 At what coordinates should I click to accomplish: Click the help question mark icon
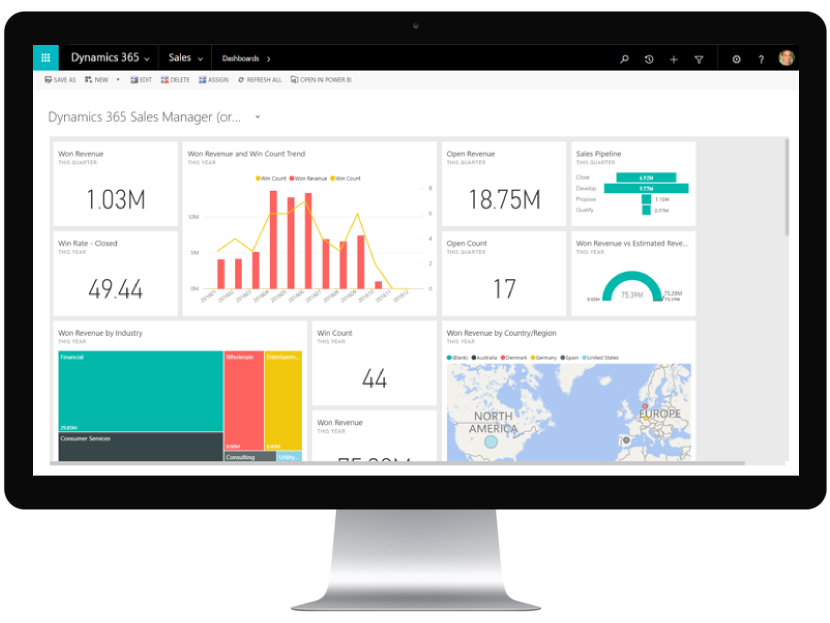[x=761, y=59]
